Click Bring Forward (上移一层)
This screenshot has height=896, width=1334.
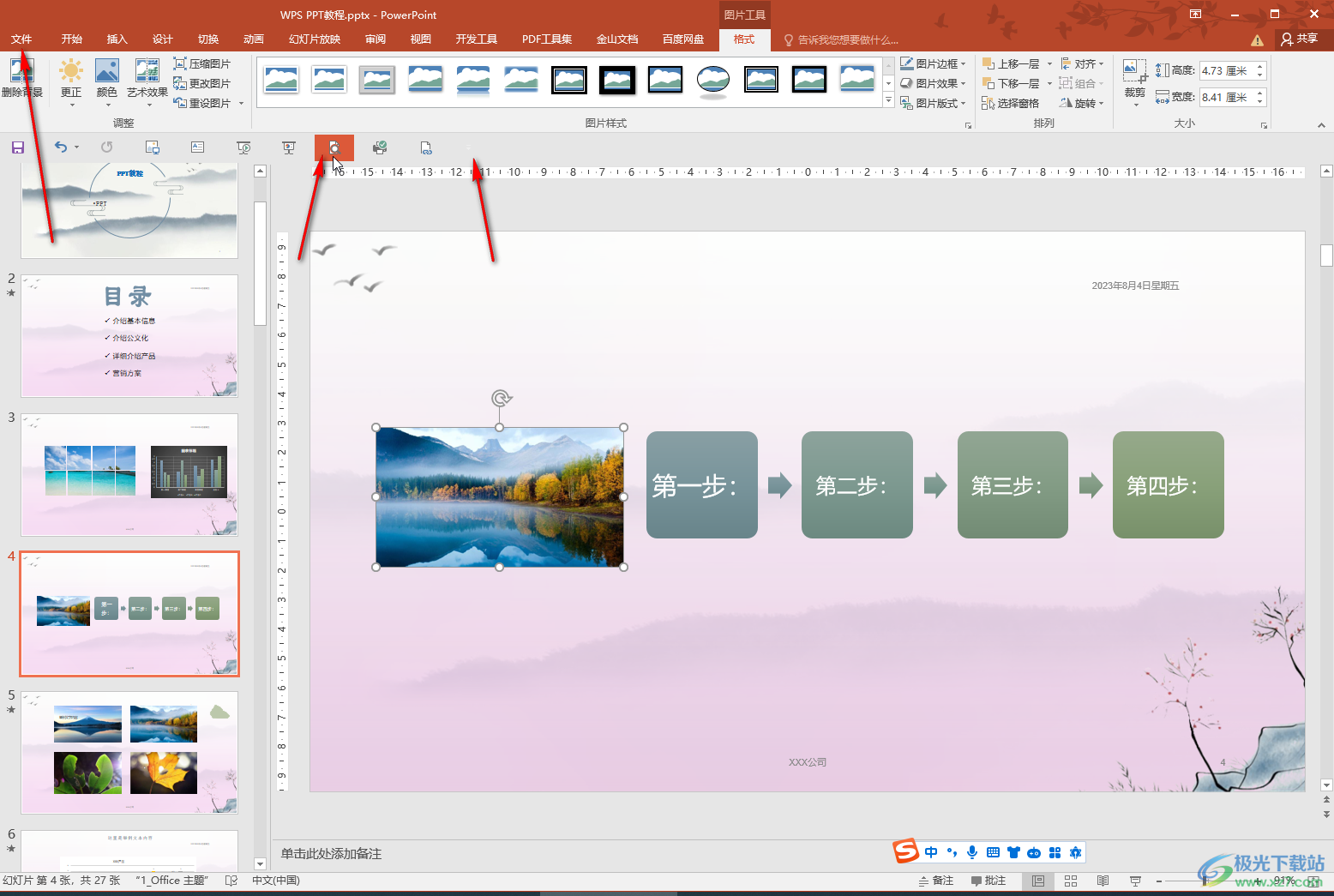pyautogui.click(x=1011, y=63)
